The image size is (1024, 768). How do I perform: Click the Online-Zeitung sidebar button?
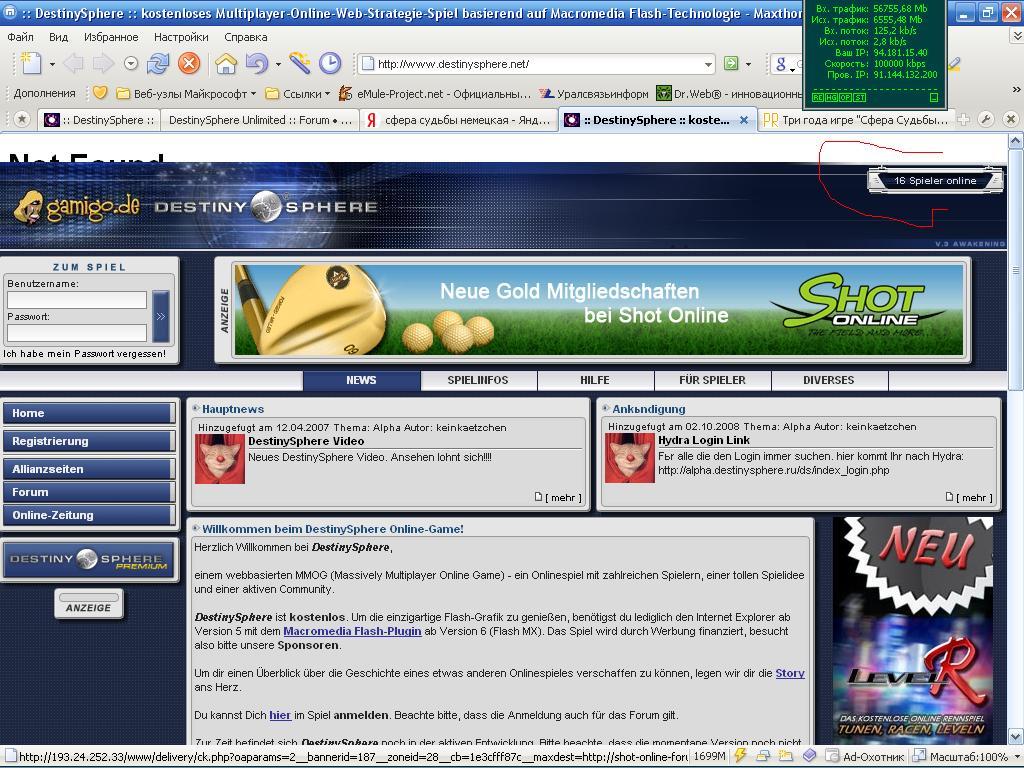pos(89,515)
